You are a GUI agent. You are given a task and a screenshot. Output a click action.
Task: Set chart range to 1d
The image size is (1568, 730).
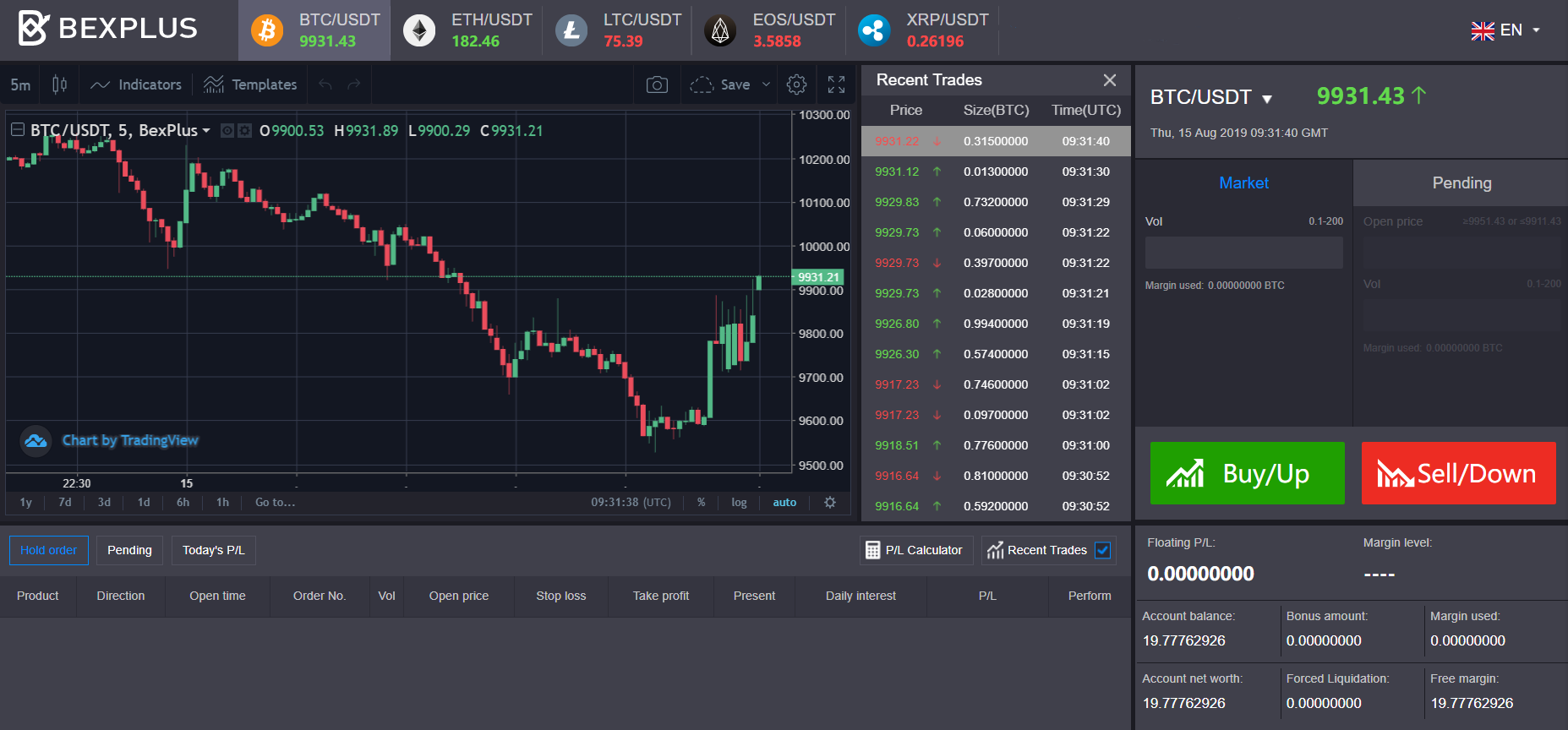(144, 502)
